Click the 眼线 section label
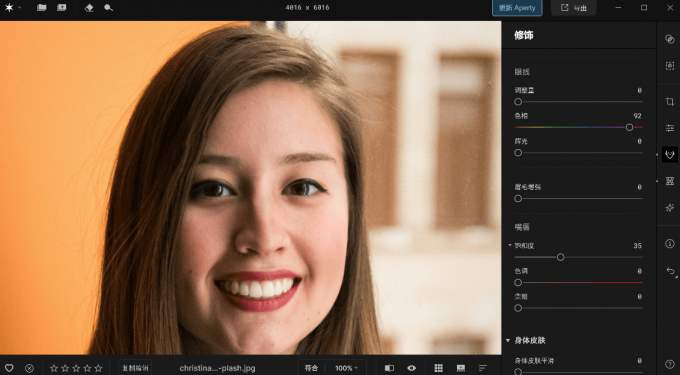Screen dimensions: 680x375 tap(522, 72)
